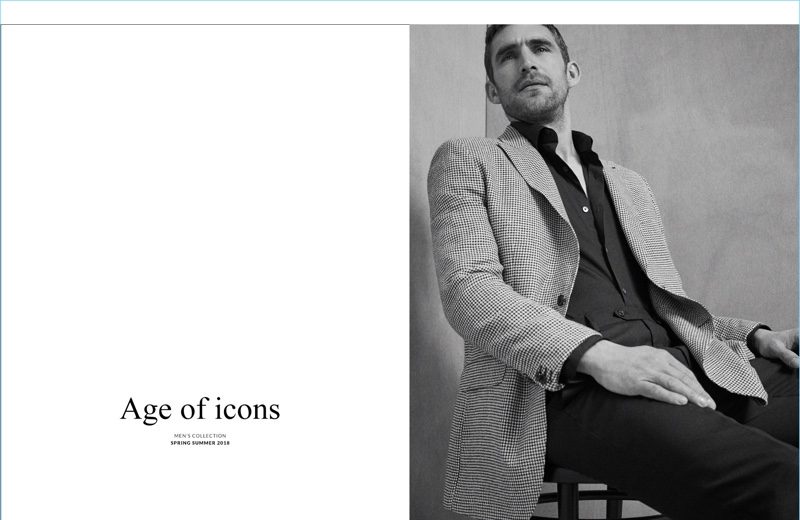Image resolution: width=800 pixels, height=520 pixels.
Task: Select the 'MEN'S COLLECTION' caption text
Action: pos(200,436)
